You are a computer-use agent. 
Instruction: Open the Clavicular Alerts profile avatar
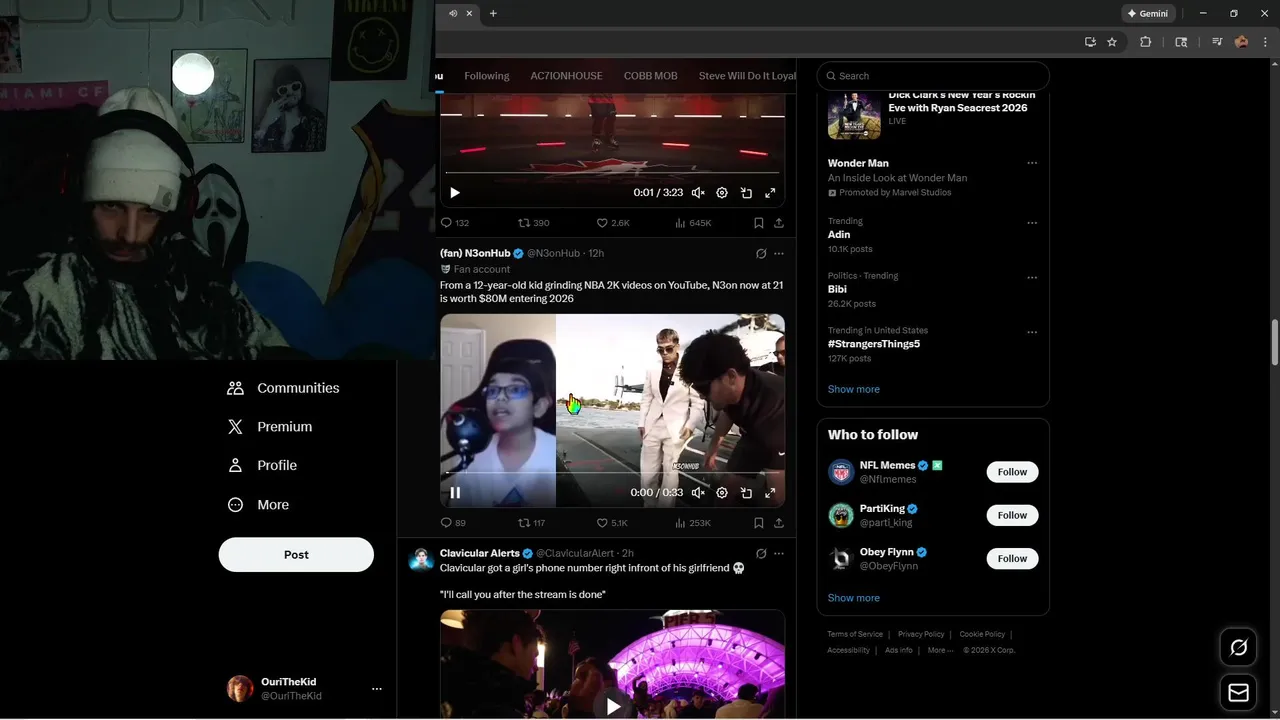click(421, 560)
